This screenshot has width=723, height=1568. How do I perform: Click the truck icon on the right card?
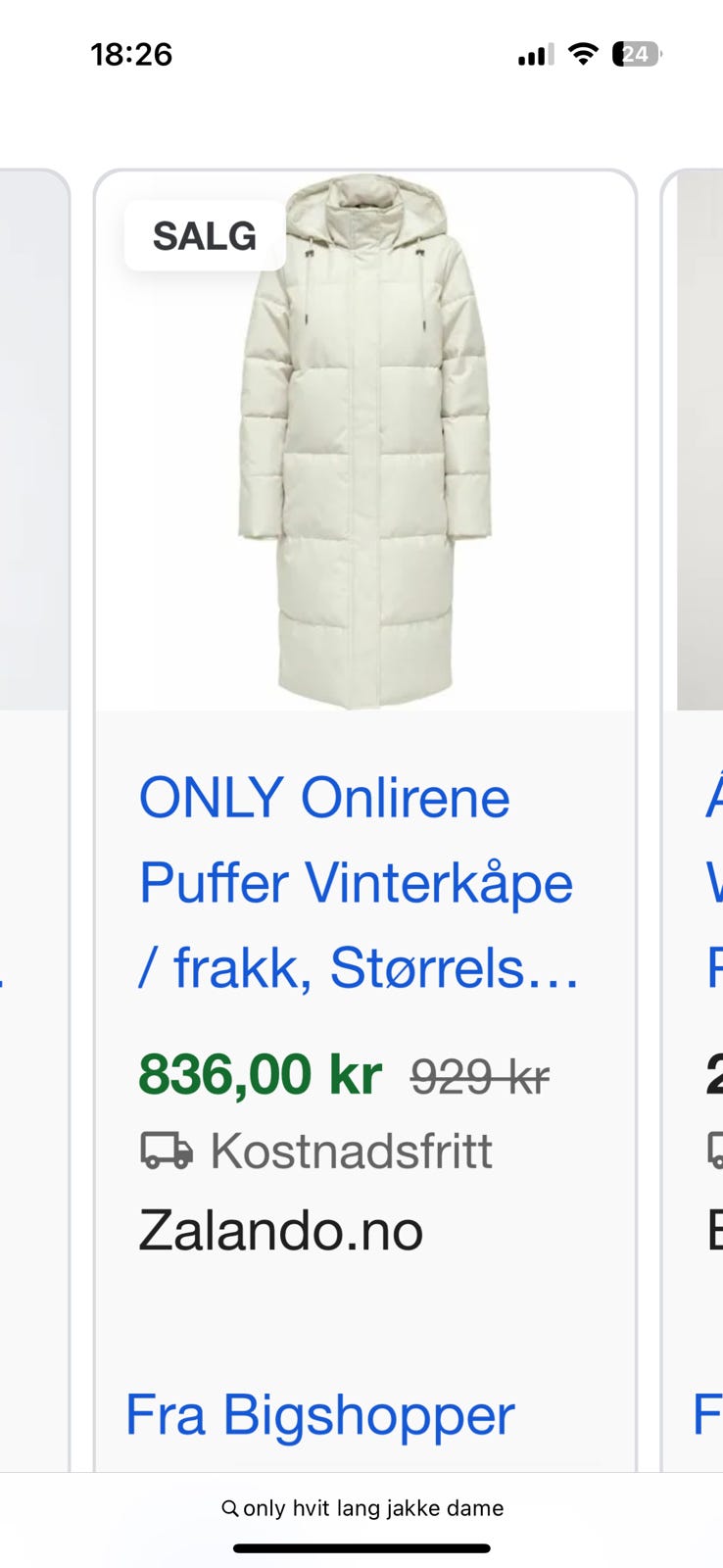(715, 1151)
